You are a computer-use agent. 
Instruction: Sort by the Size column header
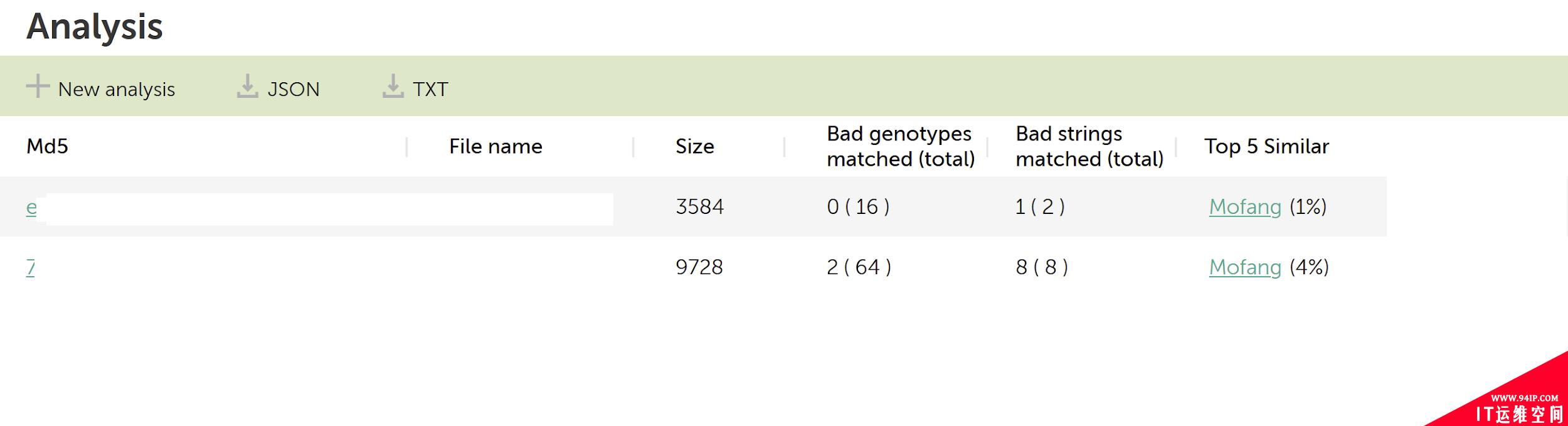coord(694,146)
